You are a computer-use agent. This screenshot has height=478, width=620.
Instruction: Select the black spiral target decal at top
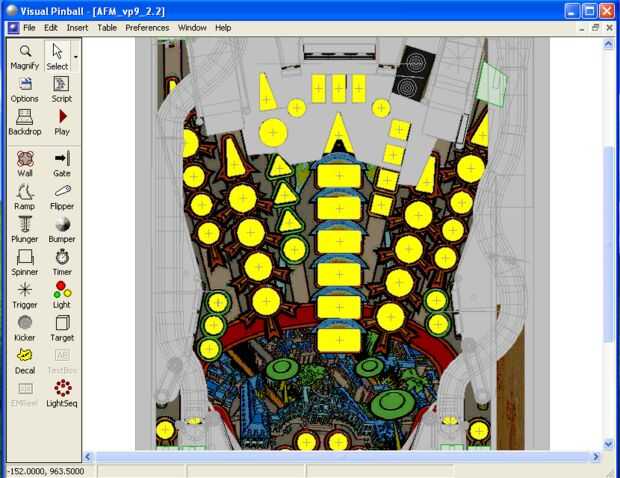pyautogui.click(x=413, y=73)
